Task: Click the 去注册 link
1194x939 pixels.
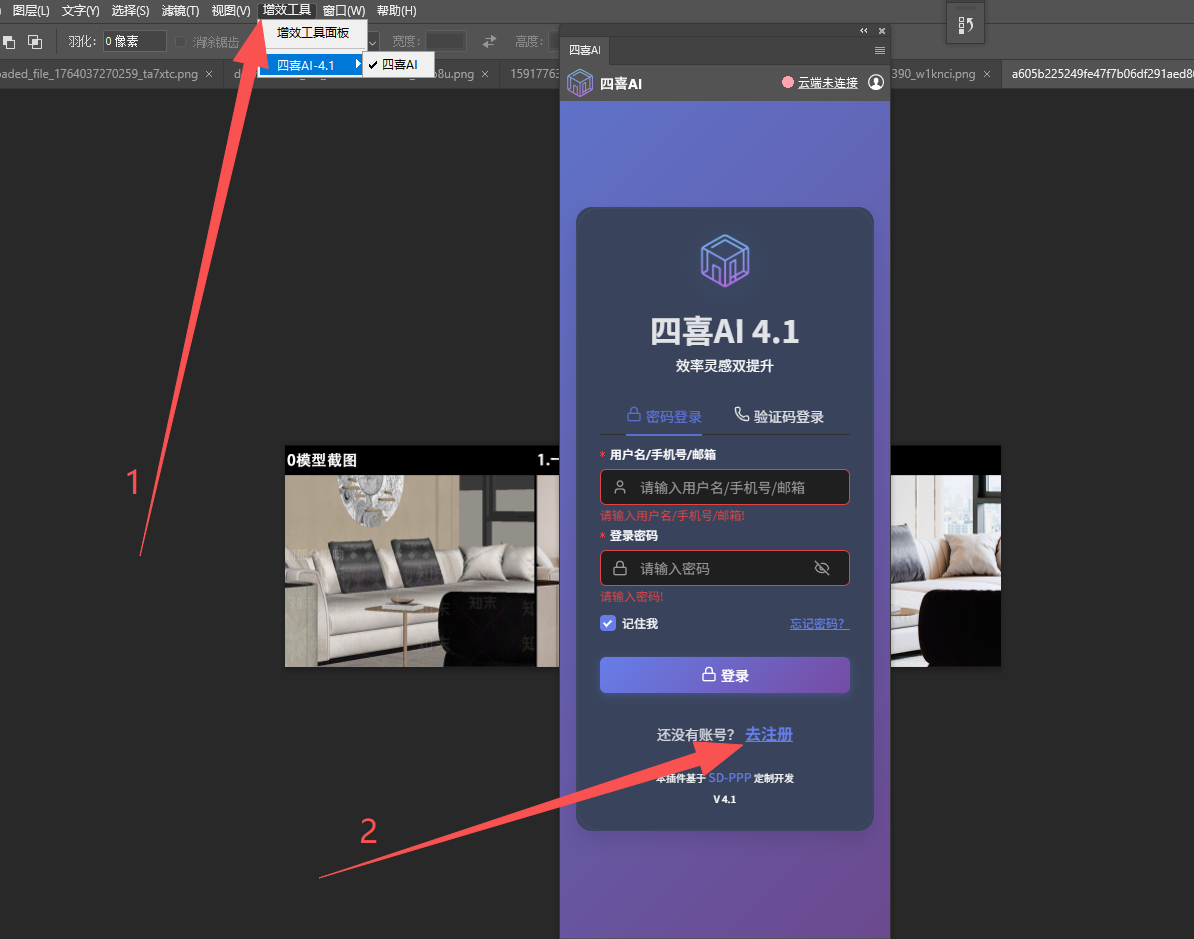Action: (769, 735)
